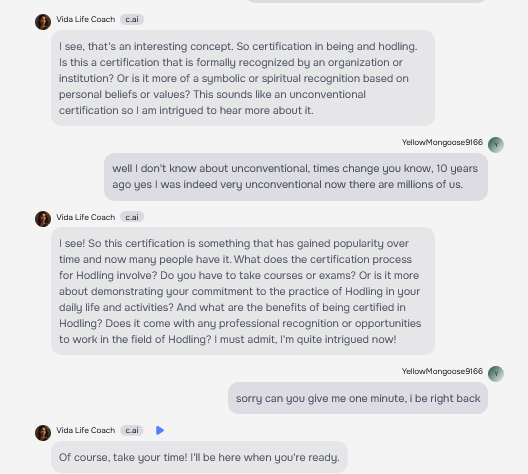Select the message about certification in being and hodling

[x=243, y=78]
